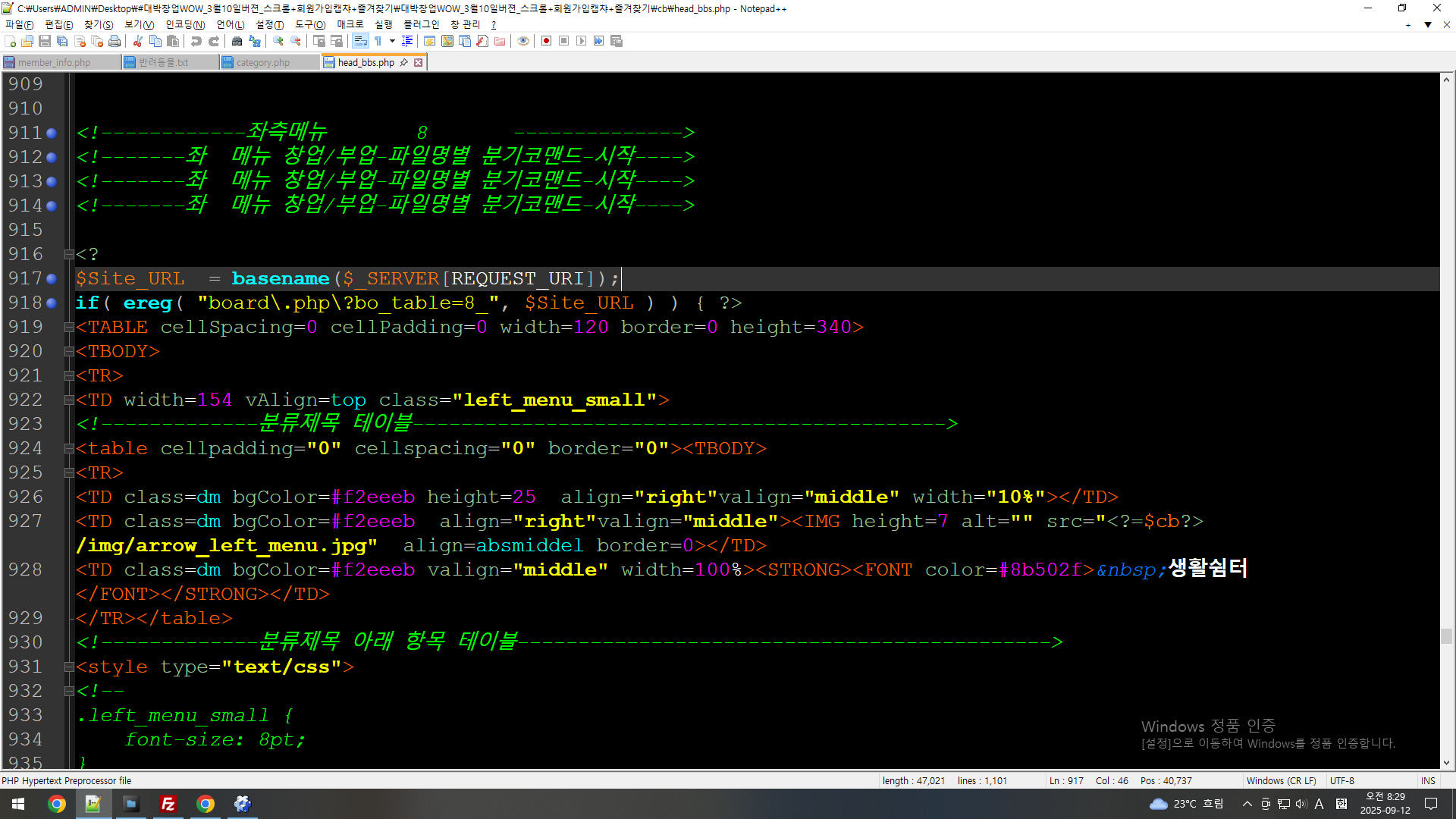Click the Copy toolbar icon
Screen dimensions: 1456x819
pyautogui.click(x=155, y=41)
